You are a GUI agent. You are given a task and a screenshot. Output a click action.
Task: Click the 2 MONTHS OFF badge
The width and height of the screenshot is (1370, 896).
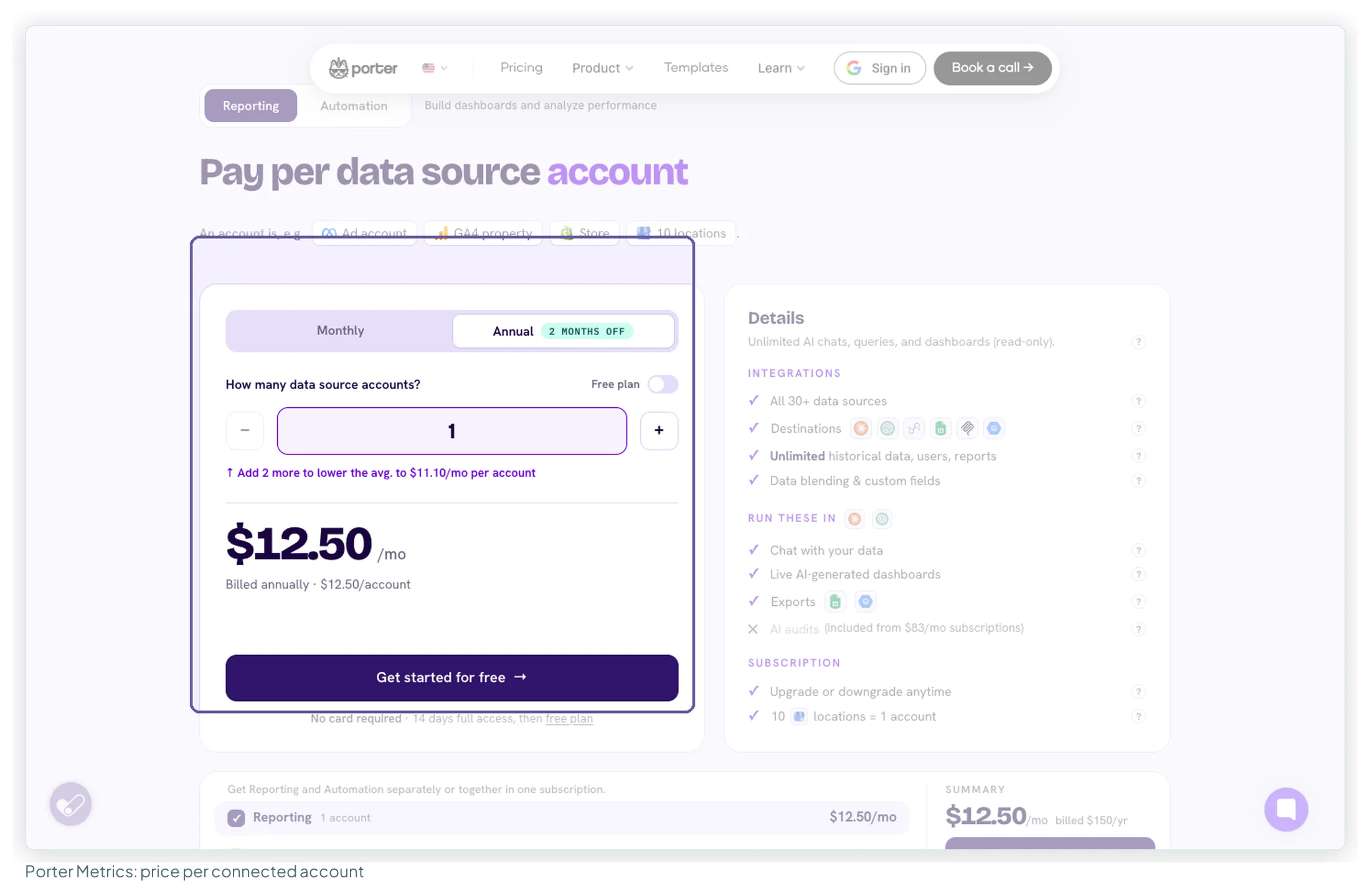[587, 331]
